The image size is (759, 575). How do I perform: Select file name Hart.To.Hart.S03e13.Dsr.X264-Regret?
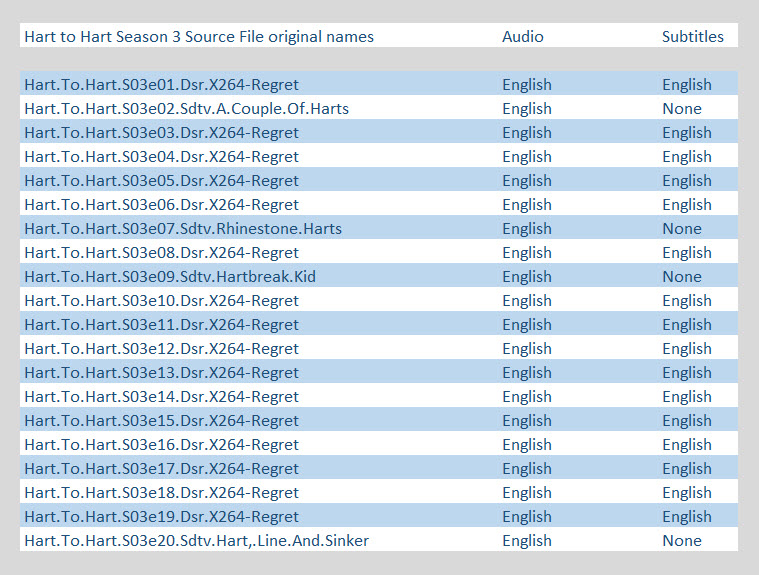[162, 373]
